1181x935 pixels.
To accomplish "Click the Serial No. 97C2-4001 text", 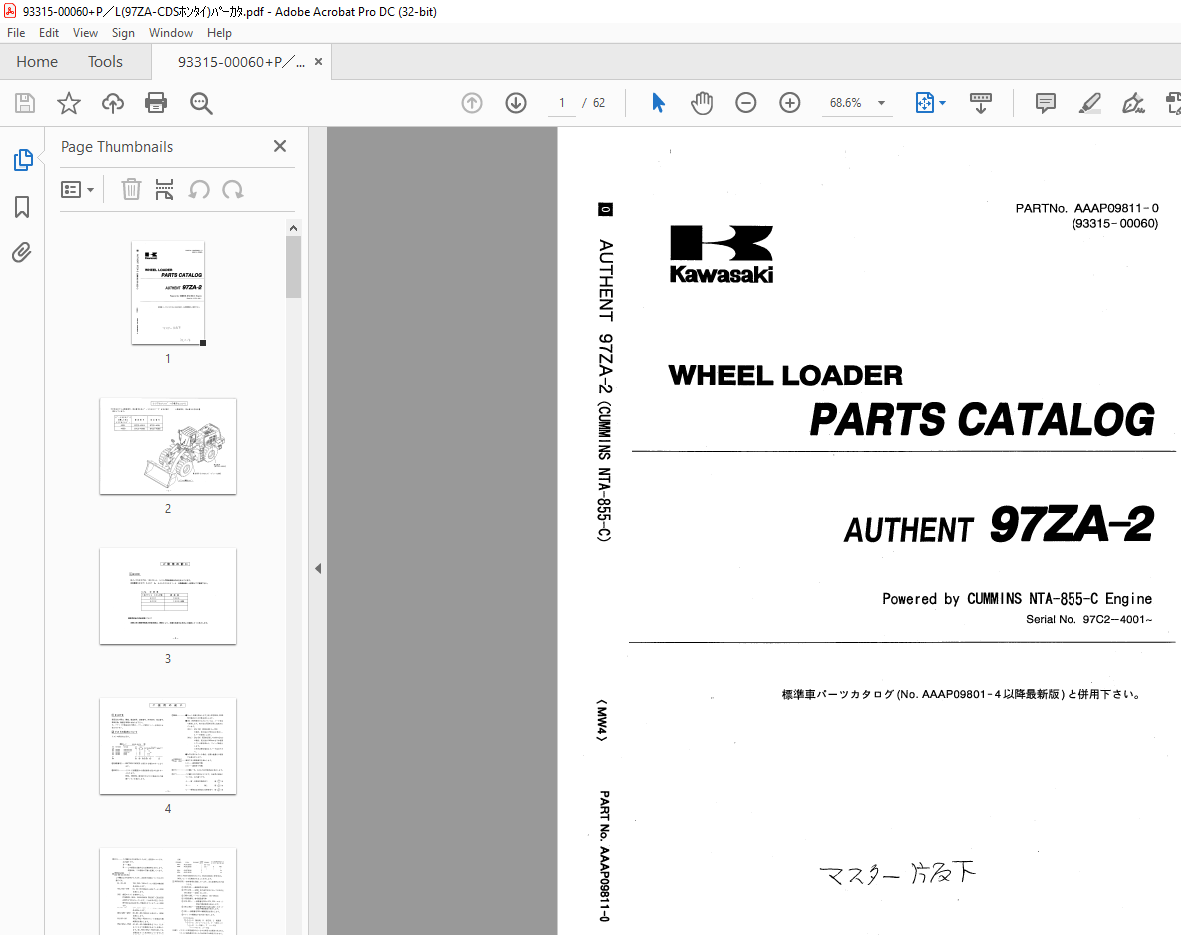I will pyautogui.click(x=1089, y=619).
